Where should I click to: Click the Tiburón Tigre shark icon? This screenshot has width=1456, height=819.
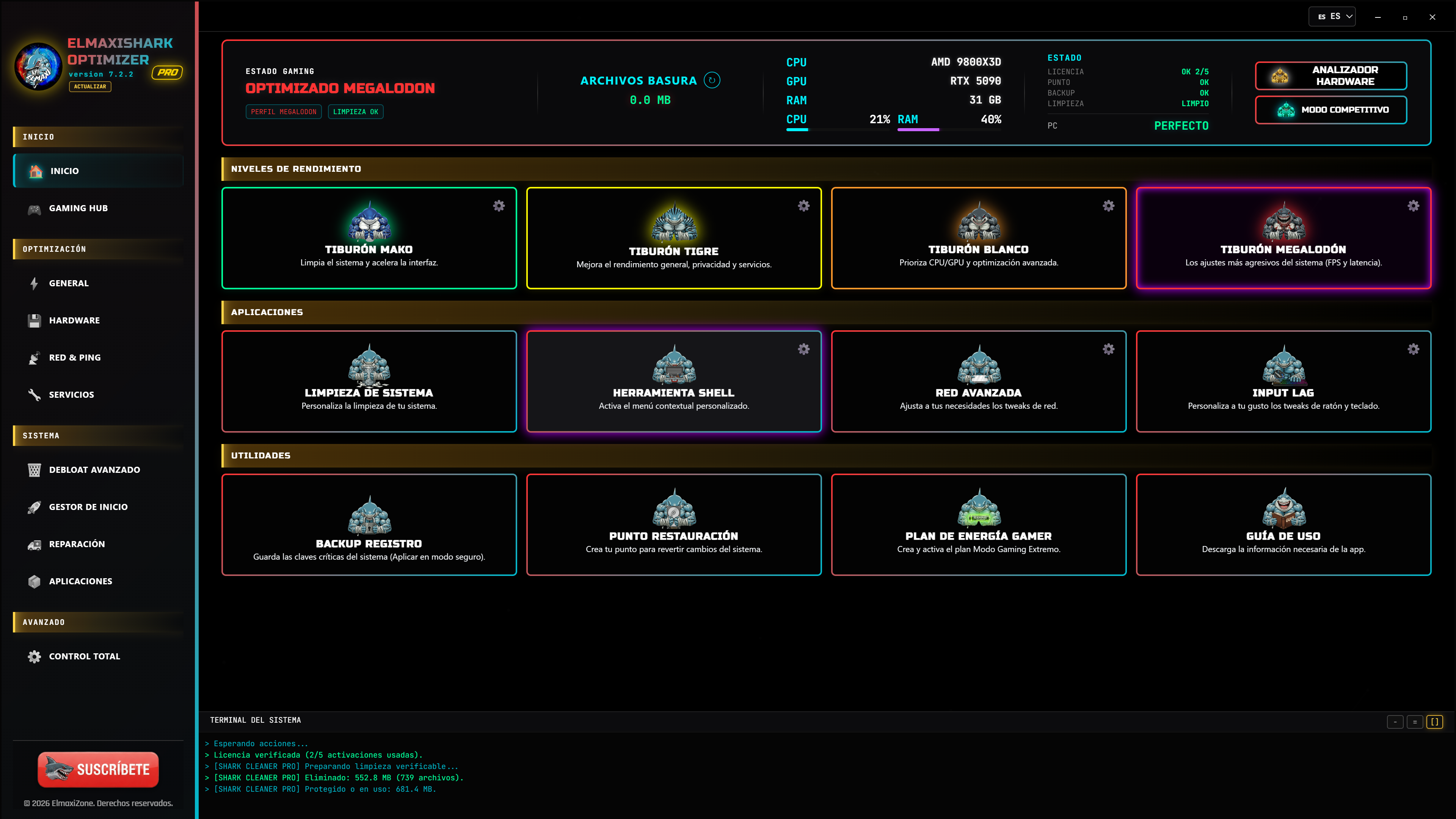click(674, 222)
